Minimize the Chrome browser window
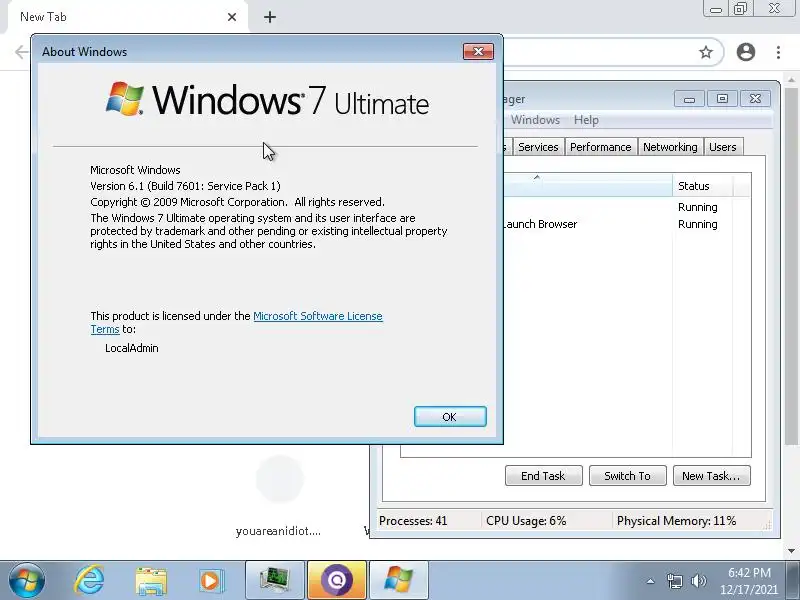800x600 pixels. point(716,9)
